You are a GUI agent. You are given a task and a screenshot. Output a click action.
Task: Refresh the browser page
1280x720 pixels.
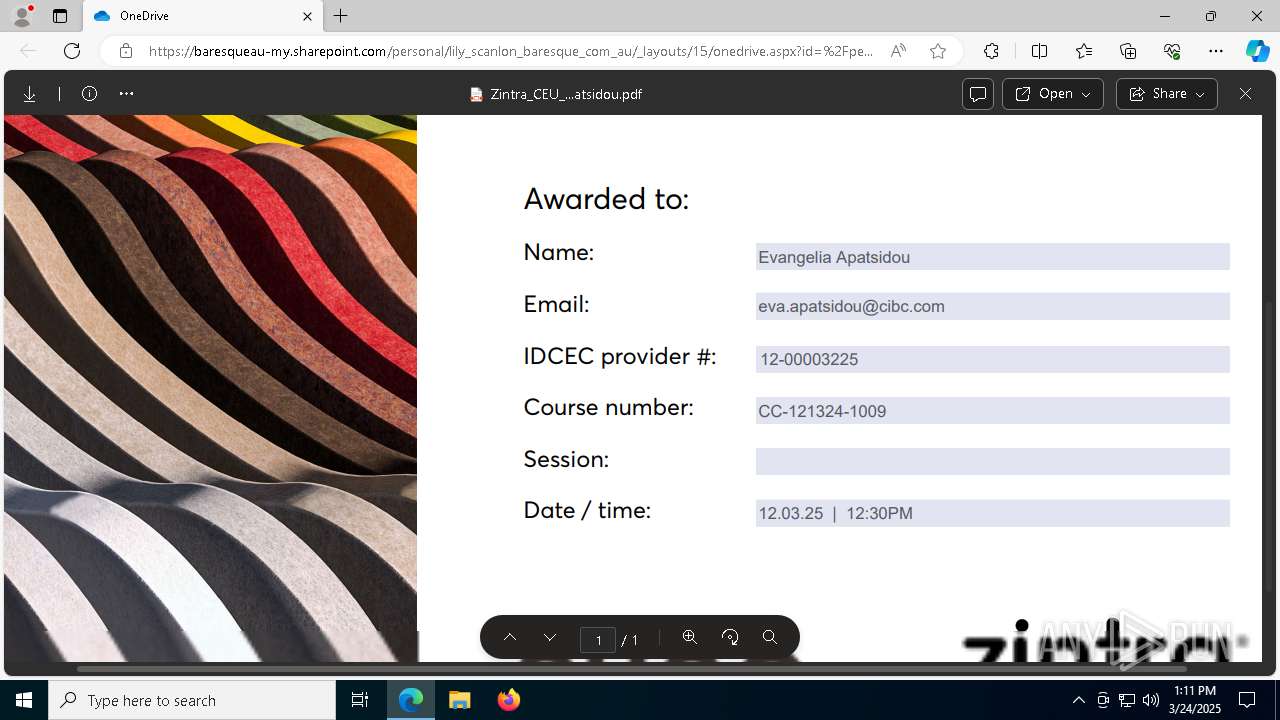coord(72,51)
